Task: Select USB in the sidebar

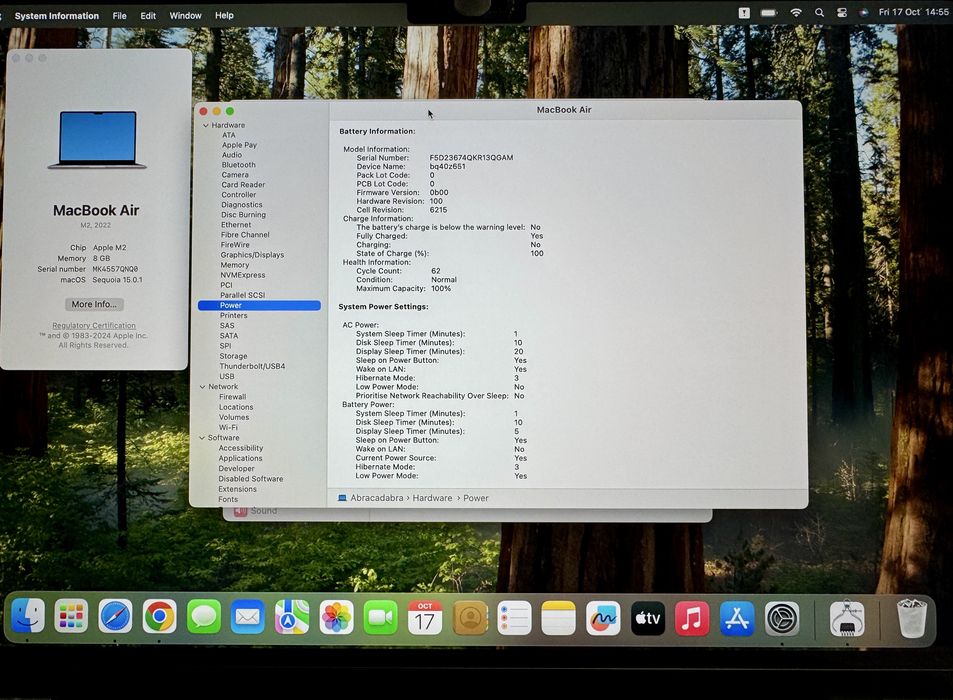Action: coord(227,376)
